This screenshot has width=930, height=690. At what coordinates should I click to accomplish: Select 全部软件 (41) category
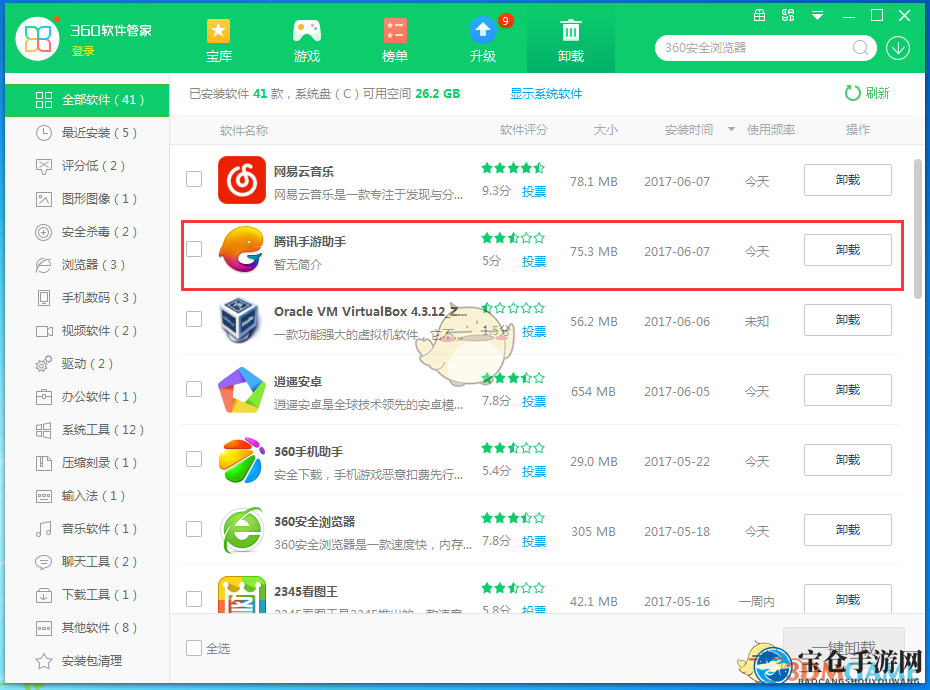click(87, 100)
